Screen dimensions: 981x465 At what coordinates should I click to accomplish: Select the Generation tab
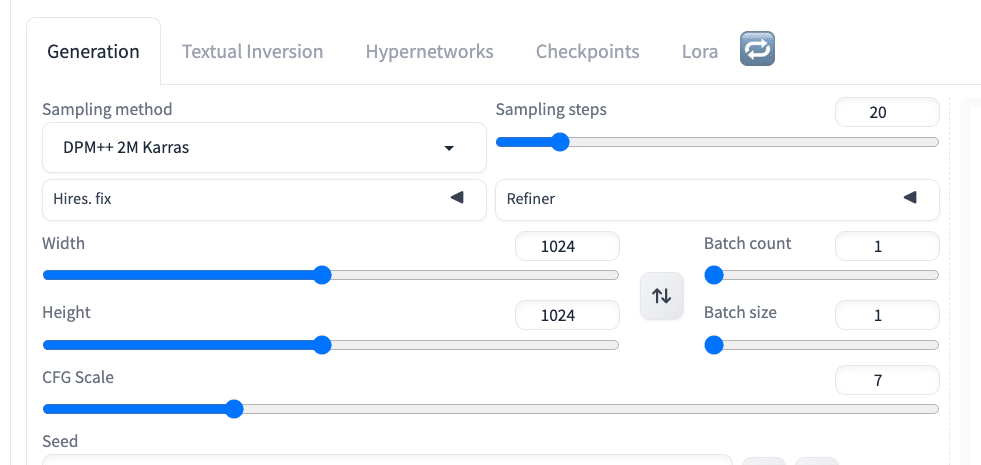(x=93, y=52)
